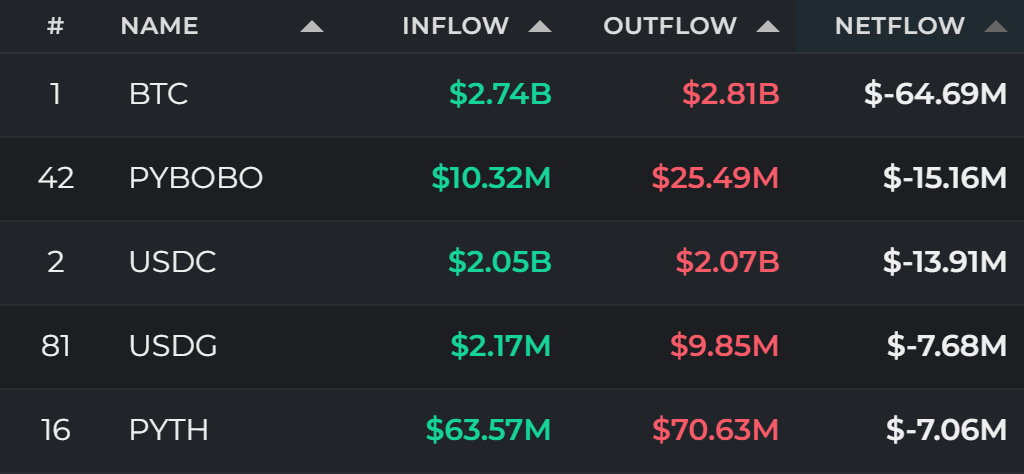Open the PYBOBO token row
This screenshot has height=474, width=1024.
(x=512, y=179)
